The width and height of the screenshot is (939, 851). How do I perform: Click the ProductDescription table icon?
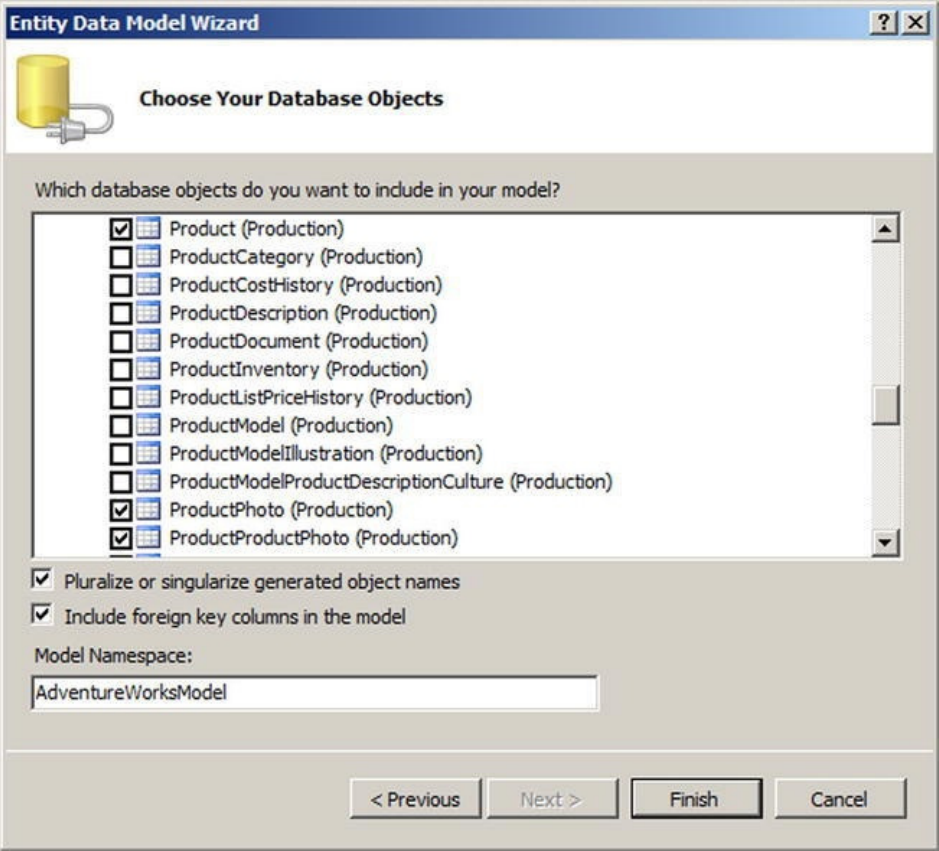click(x=148, y=313)
